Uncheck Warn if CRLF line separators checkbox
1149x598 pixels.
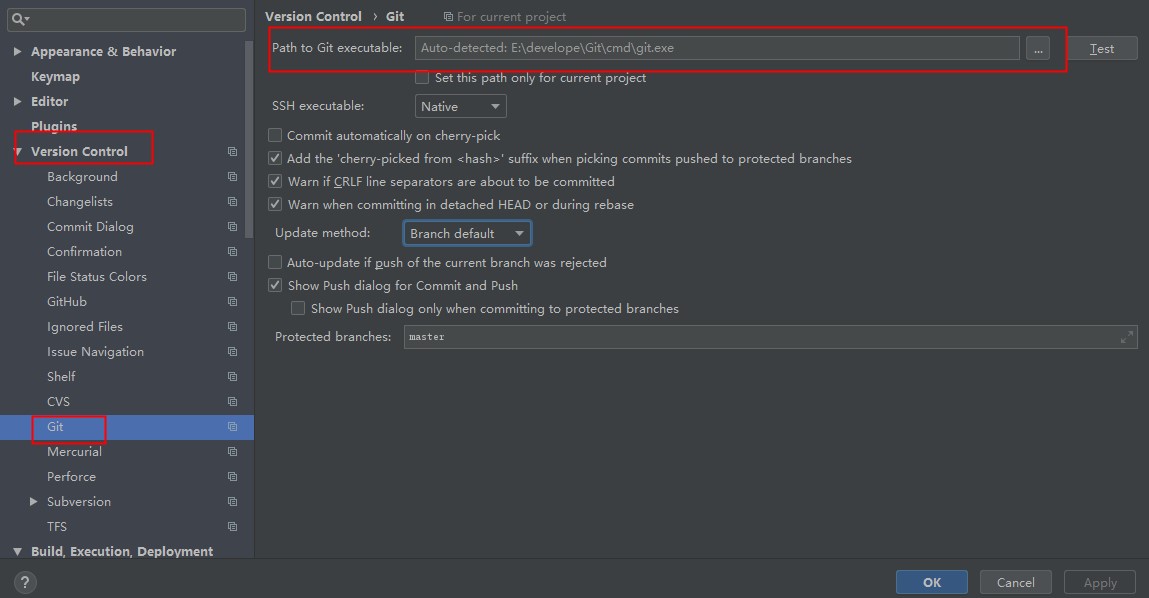[276, 182]
